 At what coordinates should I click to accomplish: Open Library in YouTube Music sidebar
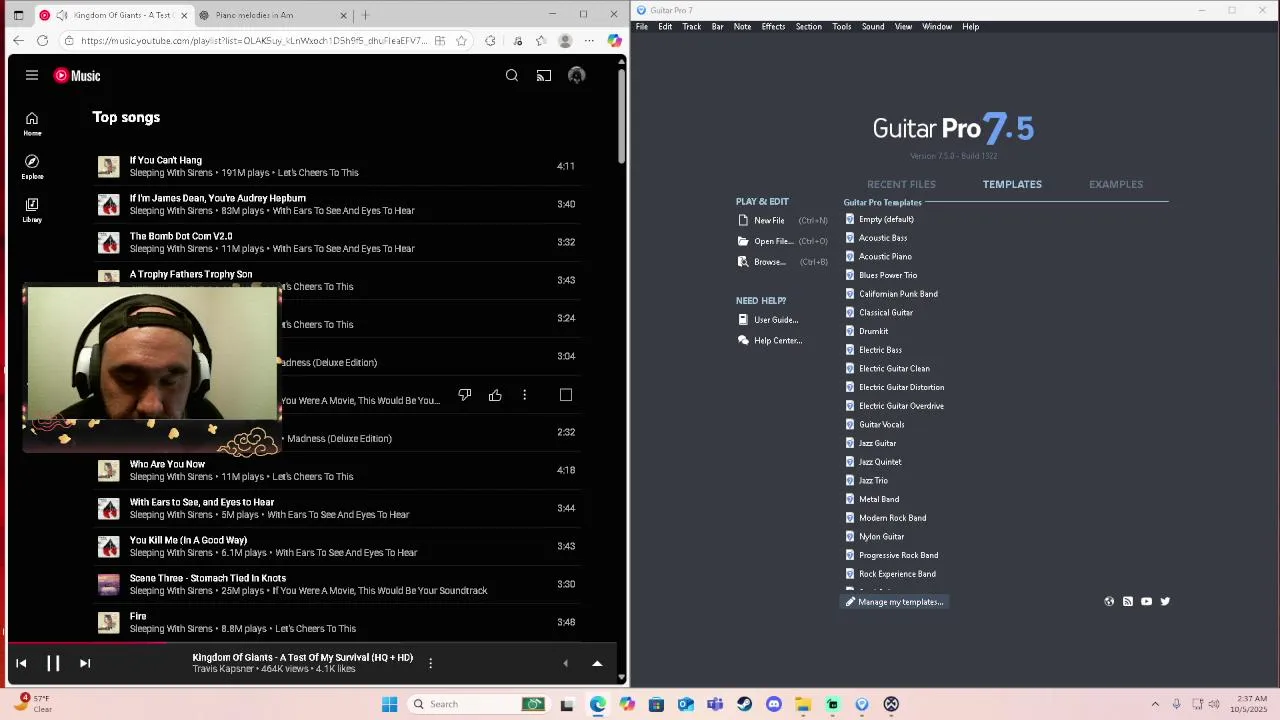pyautogui.click(x=32, y=210)
